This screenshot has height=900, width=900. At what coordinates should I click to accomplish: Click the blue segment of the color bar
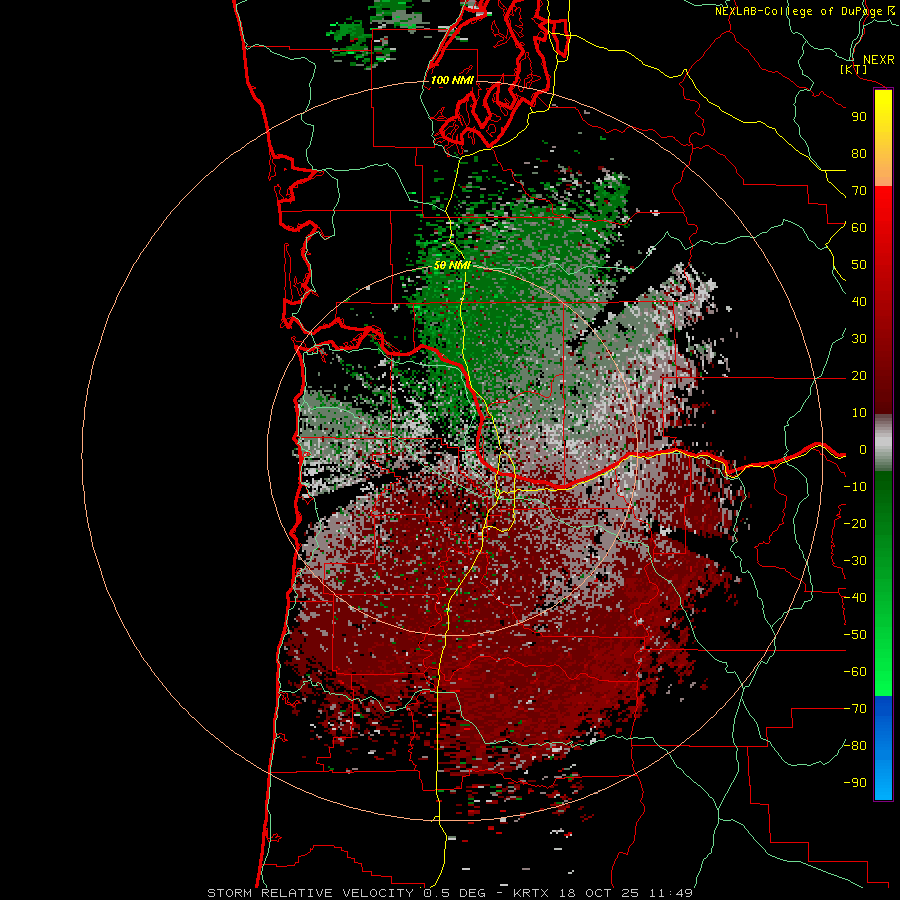(883, 748)
